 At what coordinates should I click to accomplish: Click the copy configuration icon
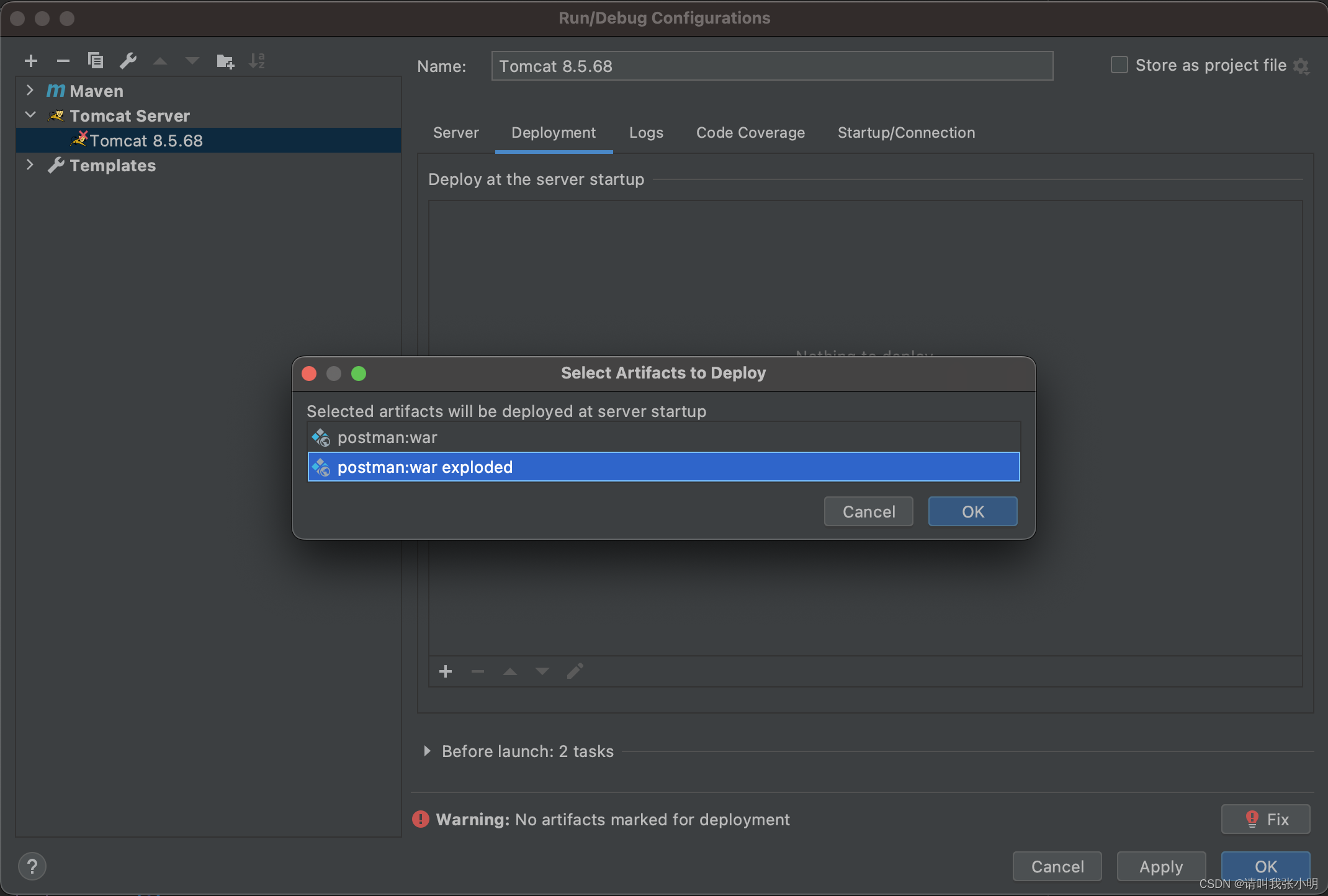tap(96, 61)
